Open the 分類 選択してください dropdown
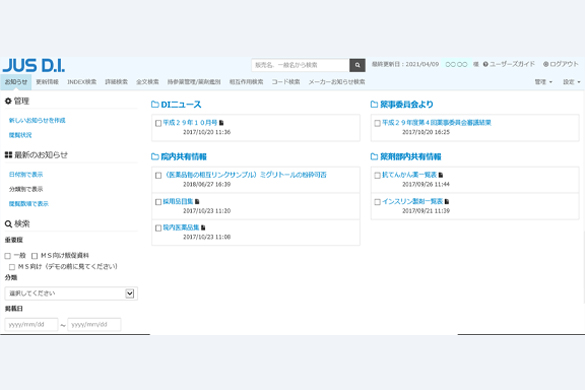 pyautogui.click(x=71, y=293)
